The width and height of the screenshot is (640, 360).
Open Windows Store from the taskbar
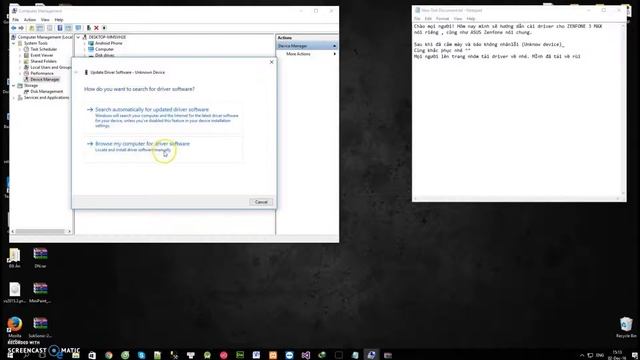[x=92, y=355]
